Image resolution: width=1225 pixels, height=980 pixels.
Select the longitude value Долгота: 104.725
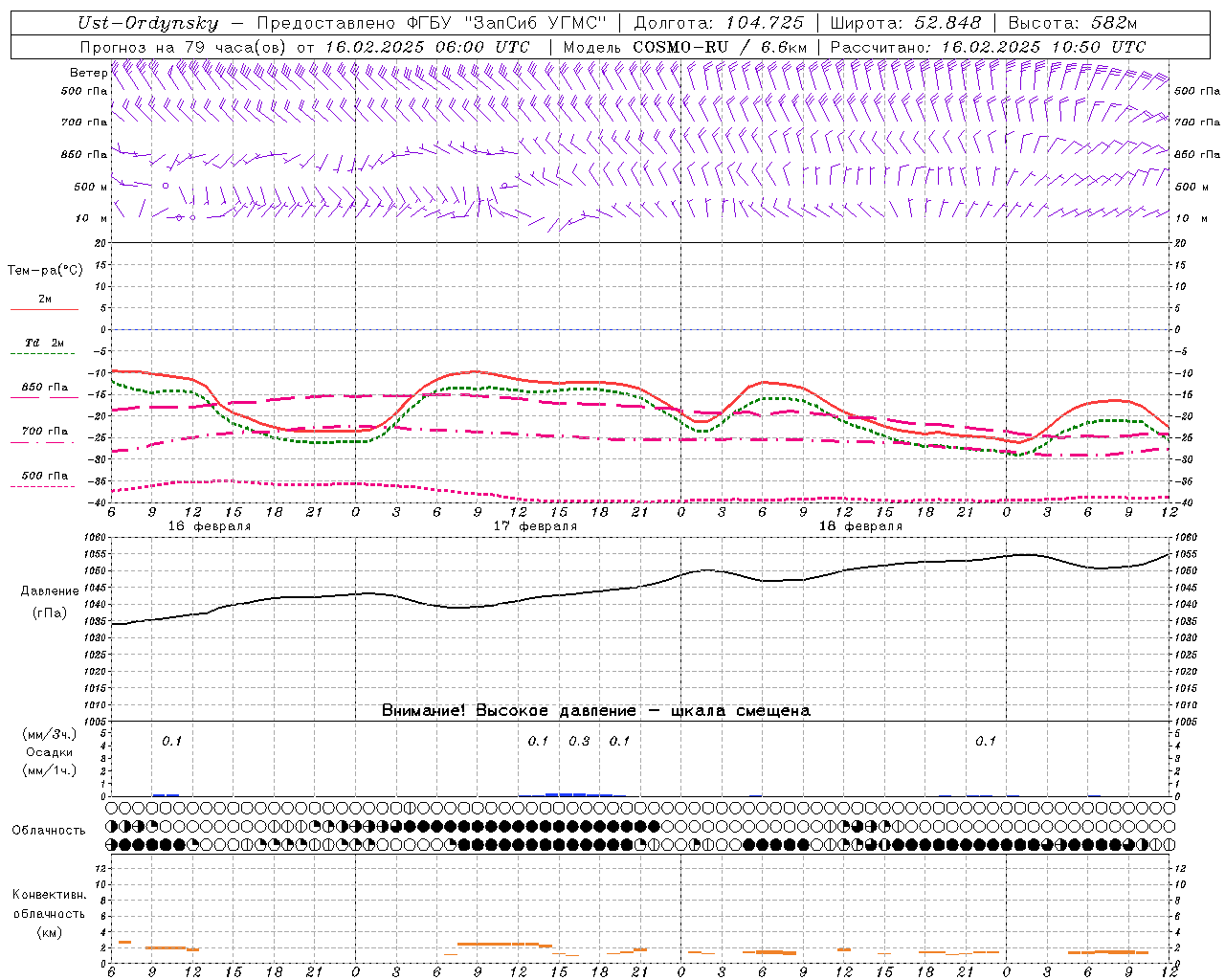[x=719, y=23]
